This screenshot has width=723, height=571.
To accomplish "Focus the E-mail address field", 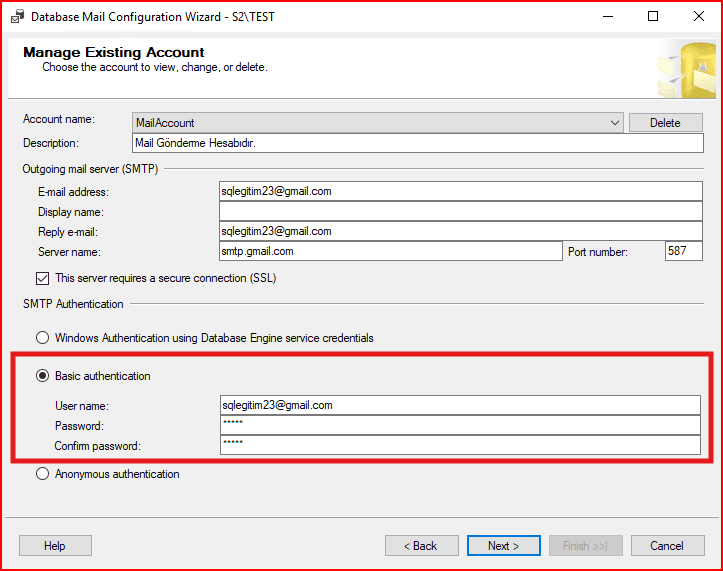I will (x=460, y=191).
